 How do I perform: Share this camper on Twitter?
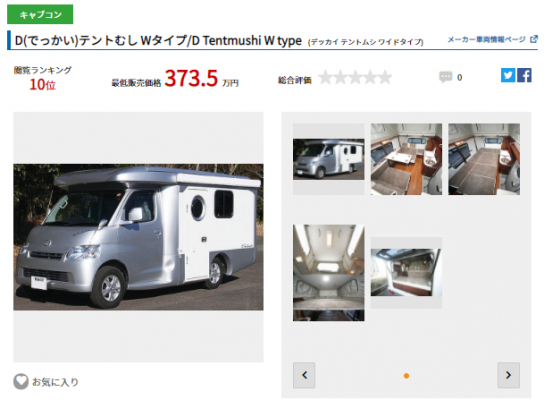[508, 75]
